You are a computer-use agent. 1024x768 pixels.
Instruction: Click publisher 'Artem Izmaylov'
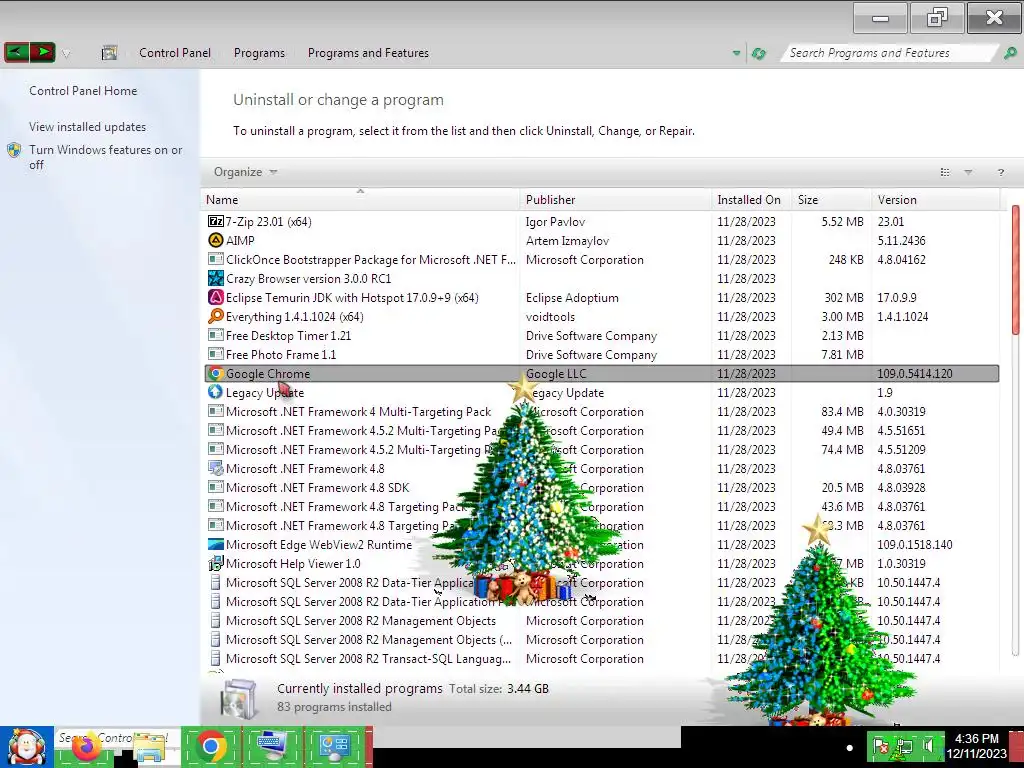[567, 241]
